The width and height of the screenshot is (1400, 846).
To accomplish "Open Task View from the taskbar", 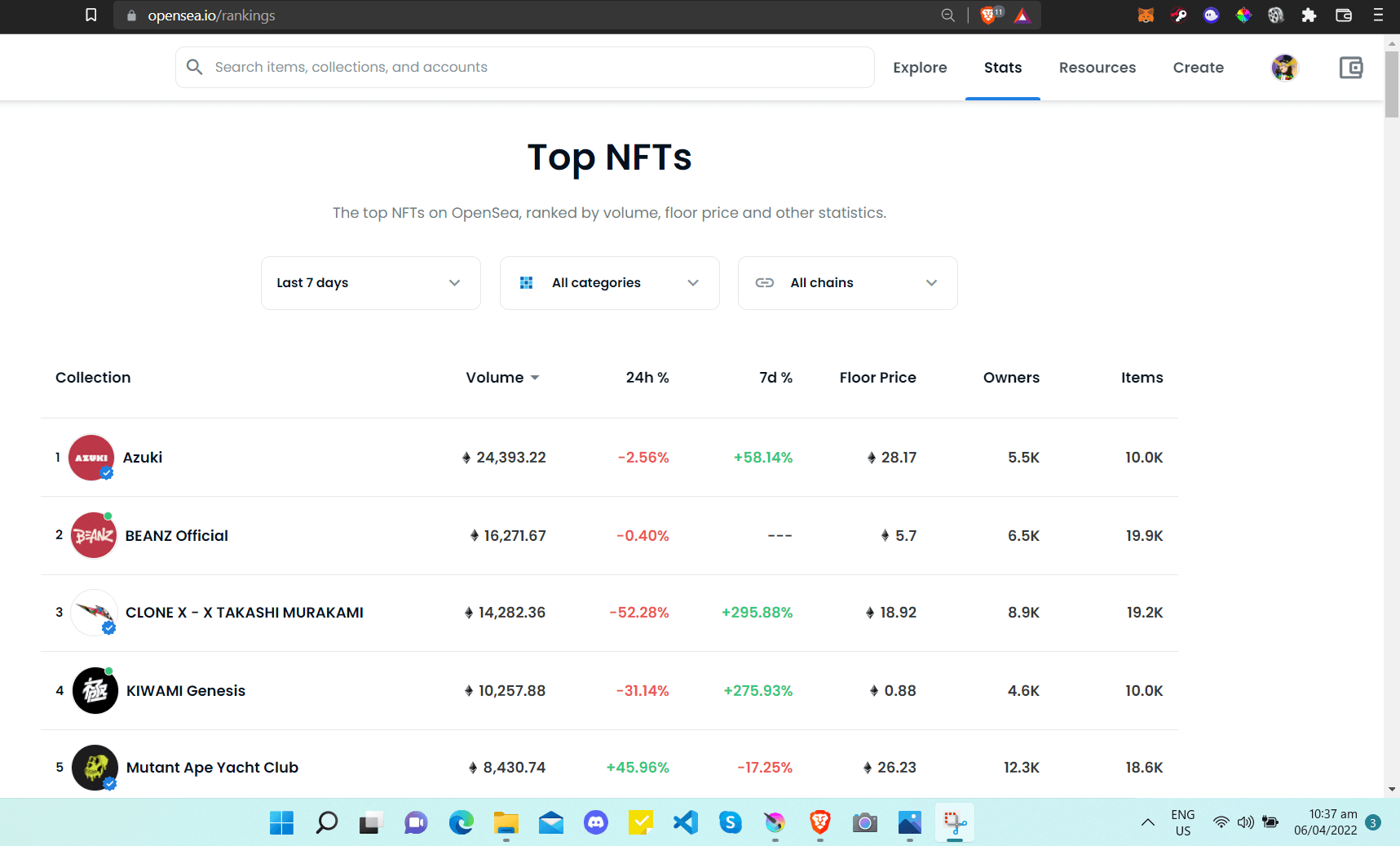I will 372,823.
